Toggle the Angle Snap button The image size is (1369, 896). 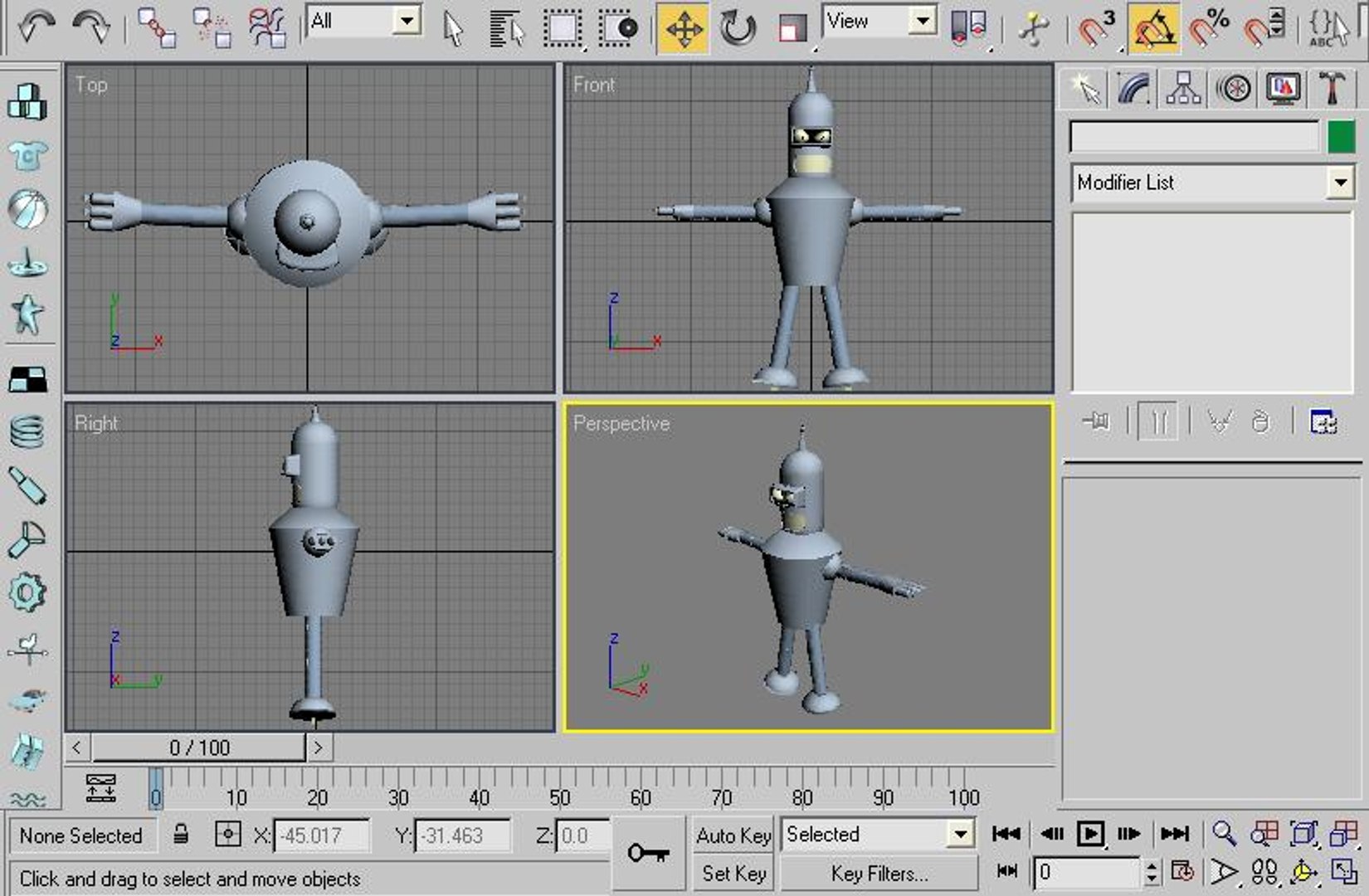(1153, 30)
